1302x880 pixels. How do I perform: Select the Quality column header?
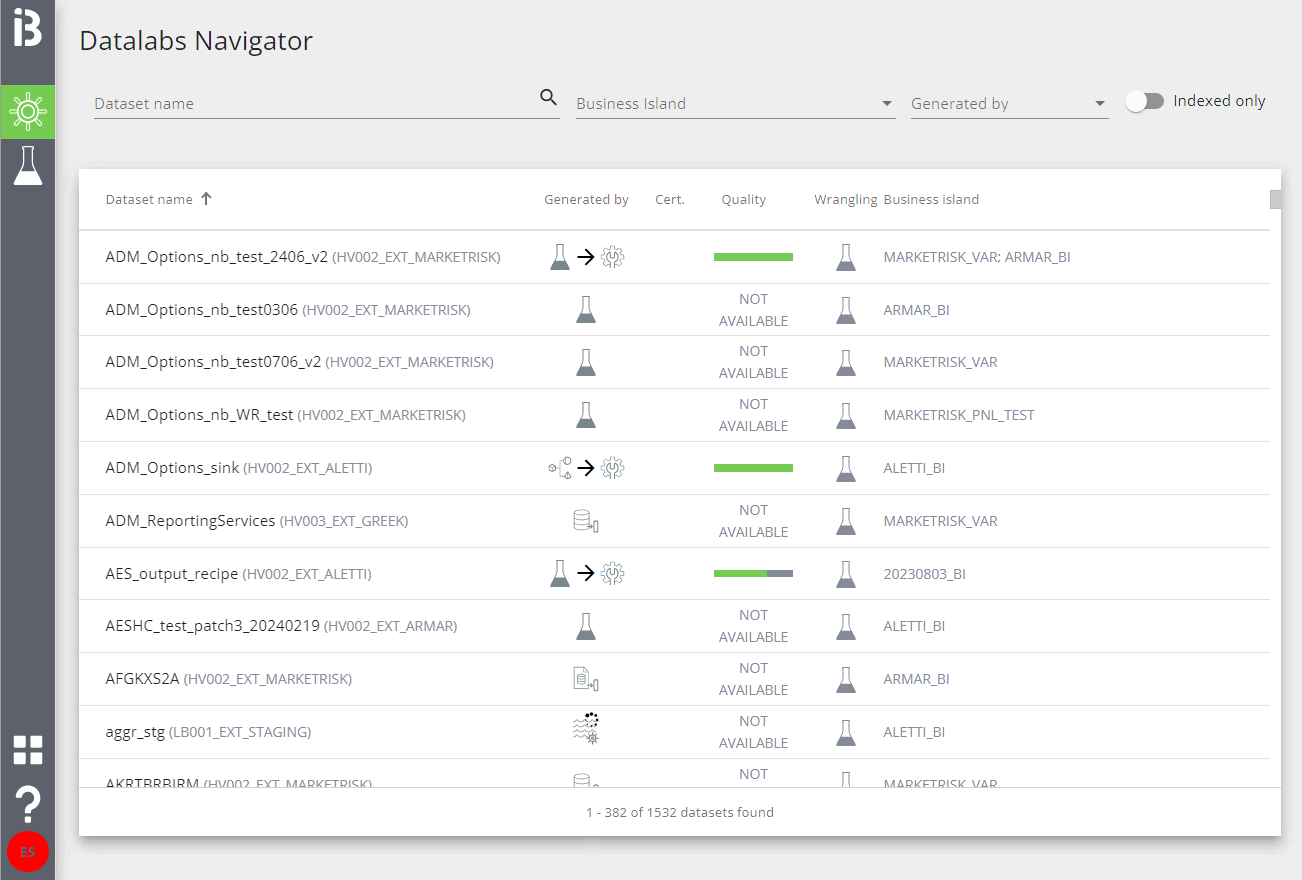[743, 199]
